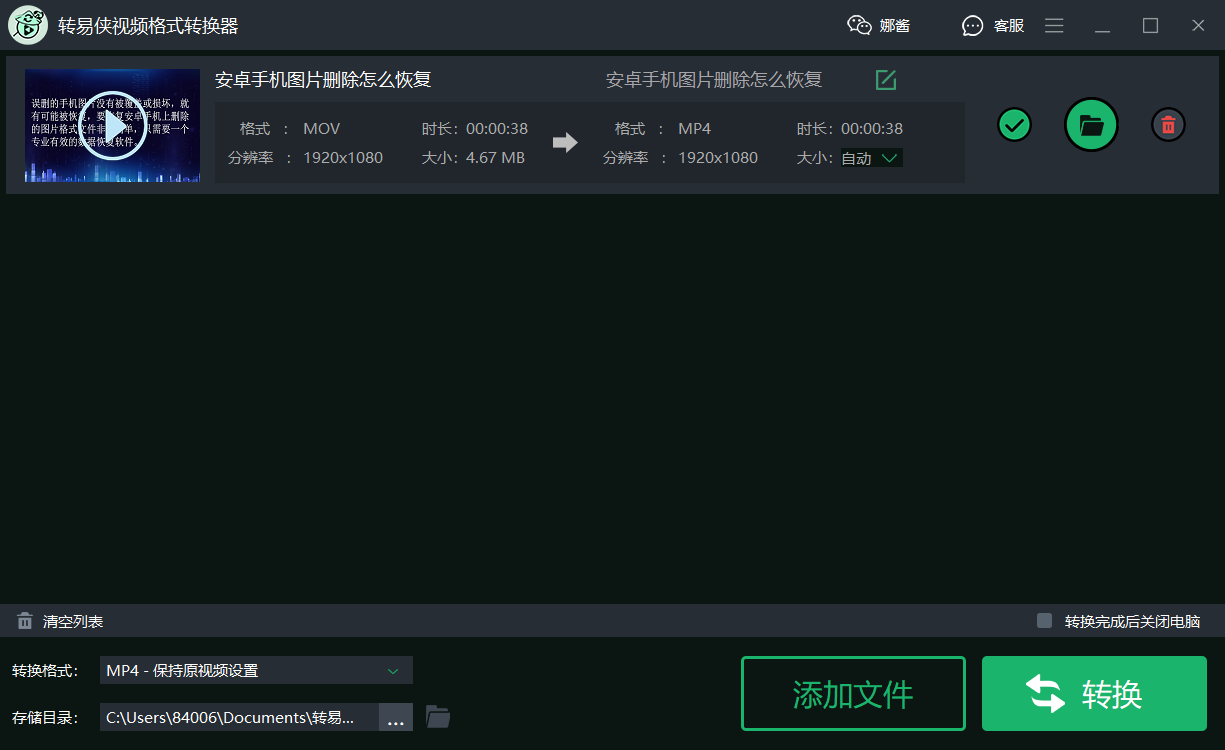Open the converted file's output folder icon
The height and width of the screenshot is (750, 1225).
click(x=1091, y=125)
